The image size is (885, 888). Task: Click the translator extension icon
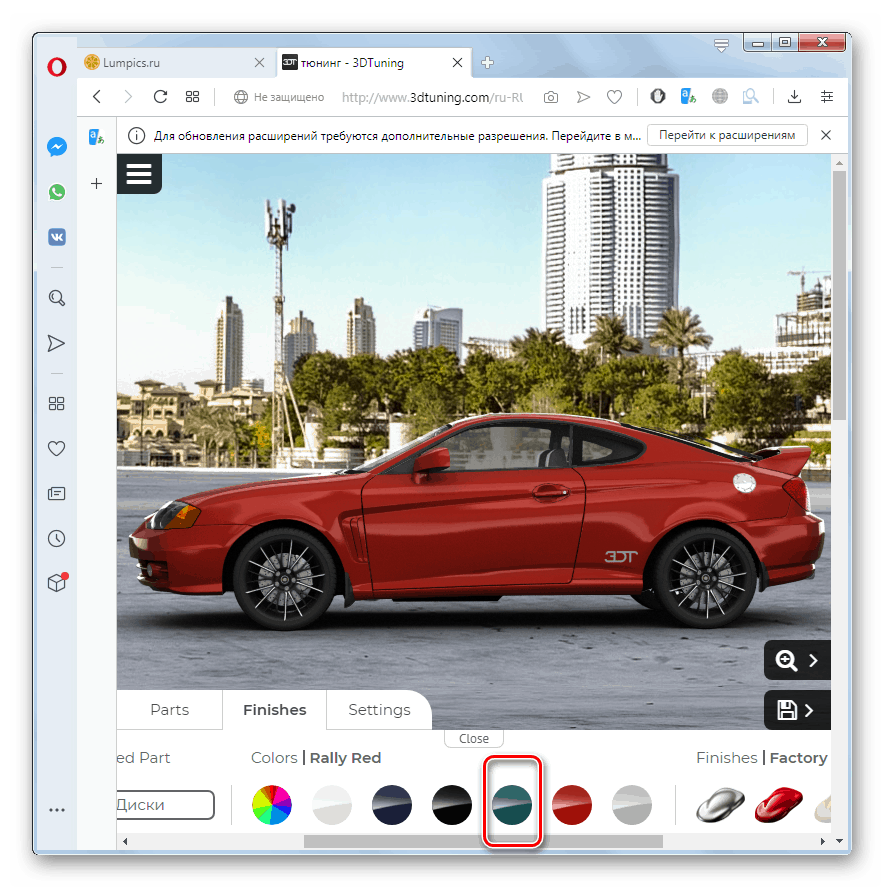tap(687, 96)
